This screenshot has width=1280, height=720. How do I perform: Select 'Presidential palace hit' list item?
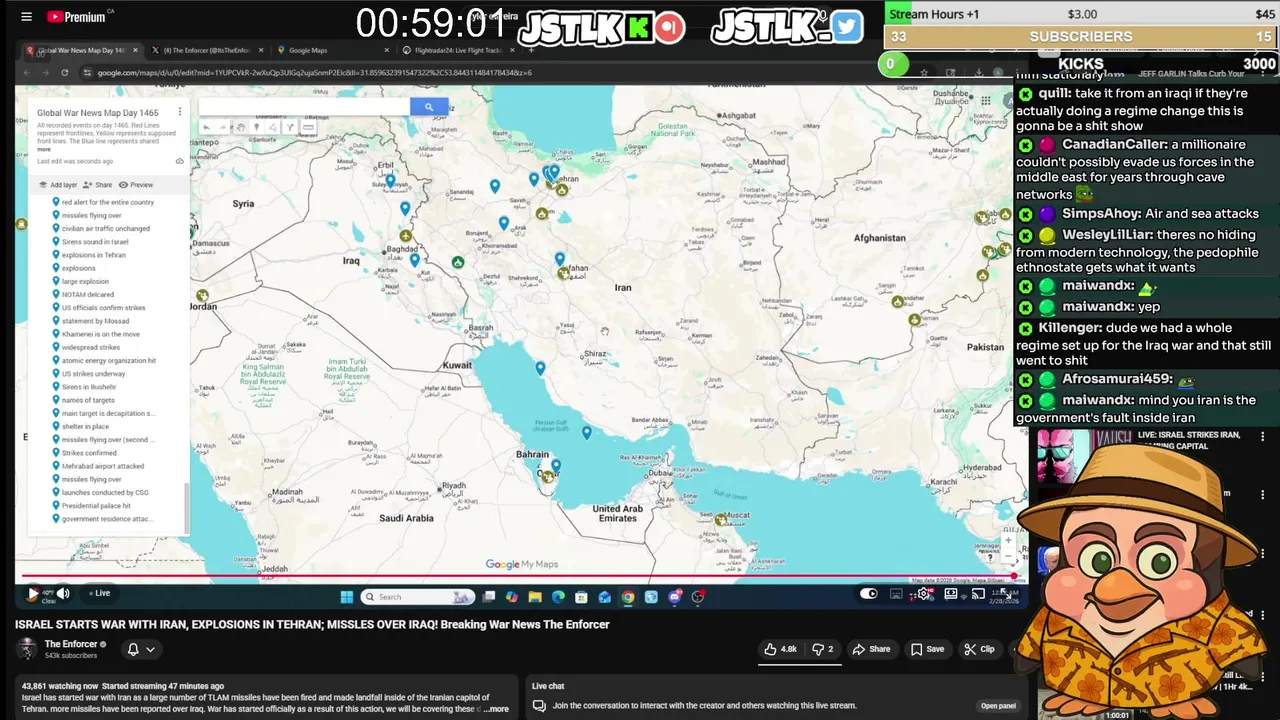tap(96, 506)
